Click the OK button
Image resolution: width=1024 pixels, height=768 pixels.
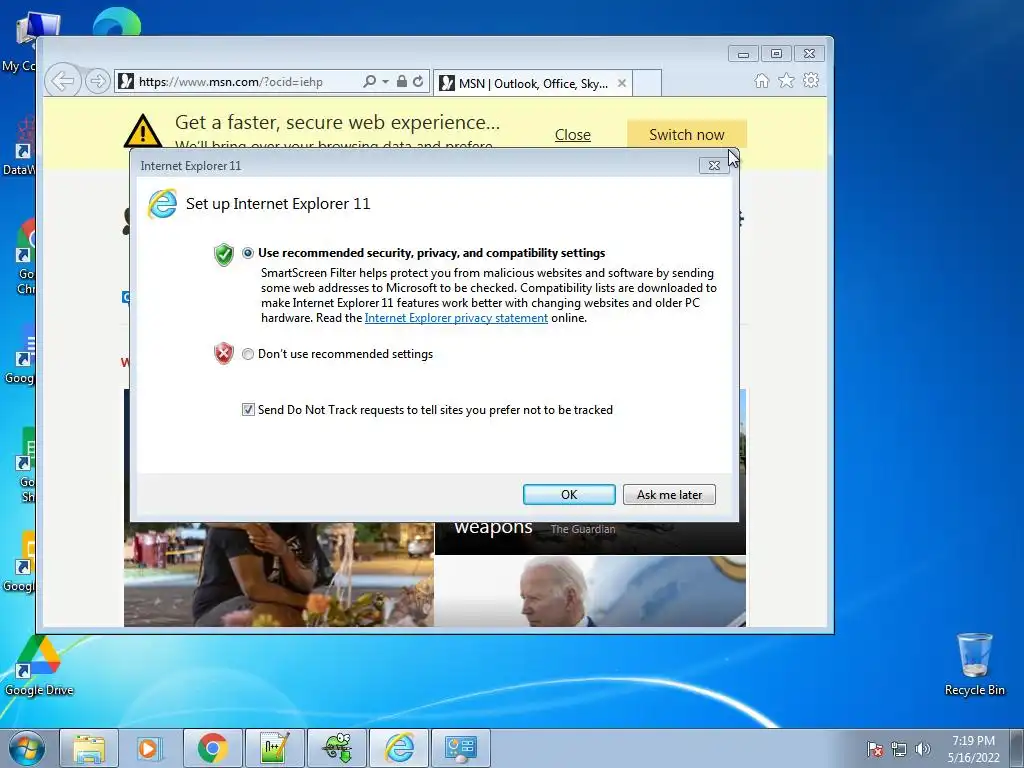[569, 494]
